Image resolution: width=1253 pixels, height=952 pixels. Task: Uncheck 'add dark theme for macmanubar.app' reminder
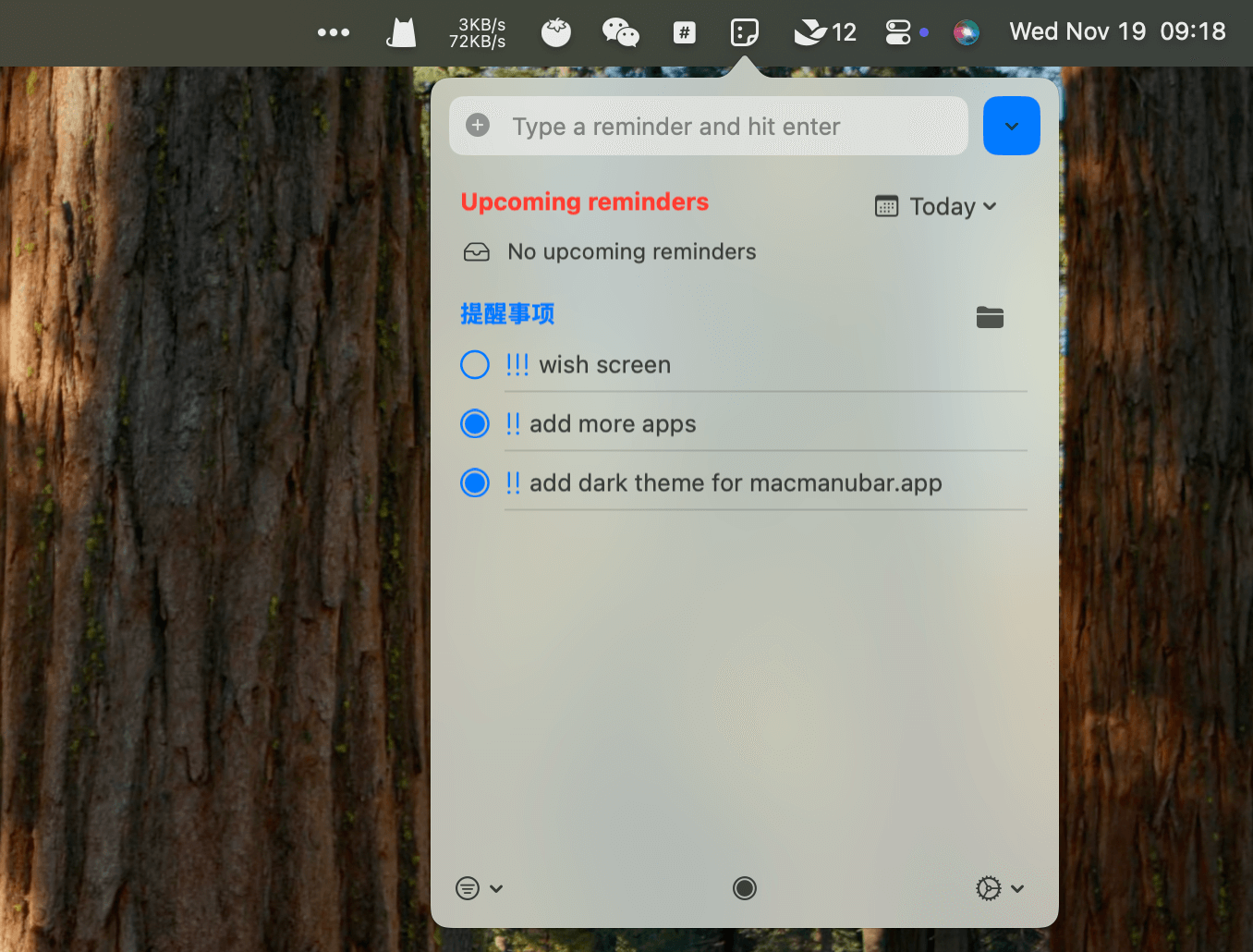click(x=475, y=483)
